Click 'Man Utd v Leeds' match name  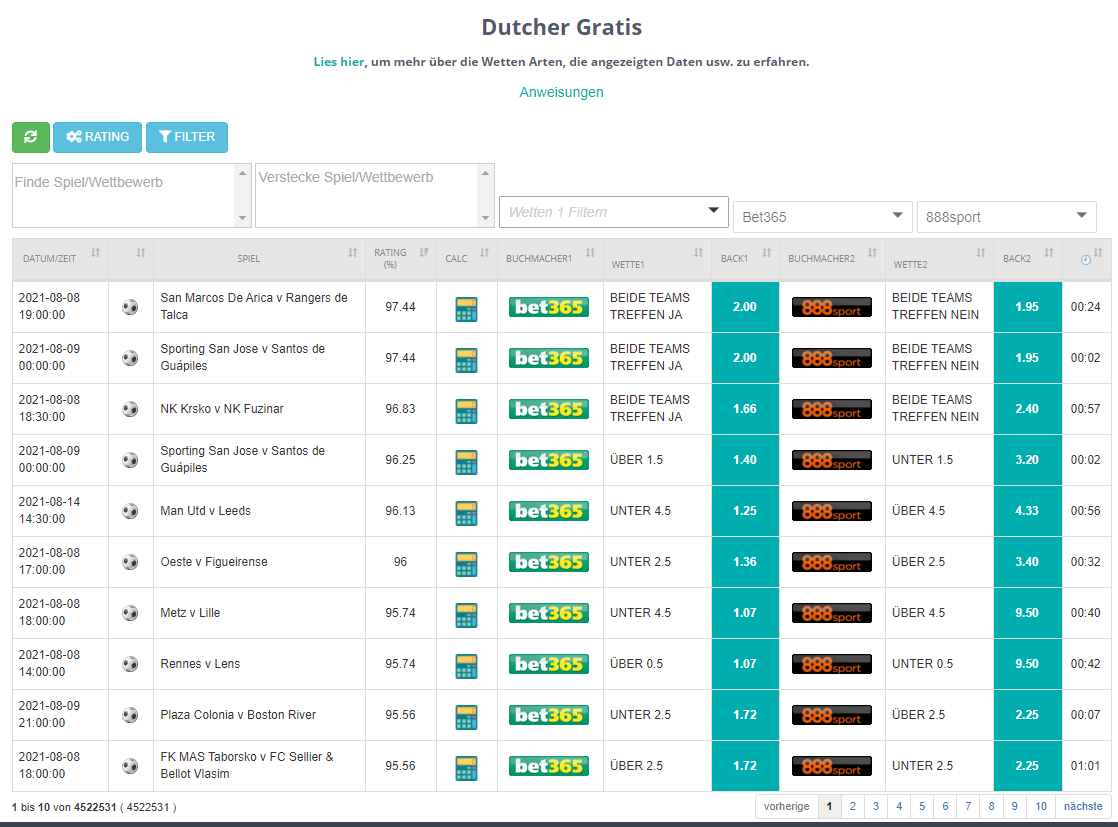205,511
